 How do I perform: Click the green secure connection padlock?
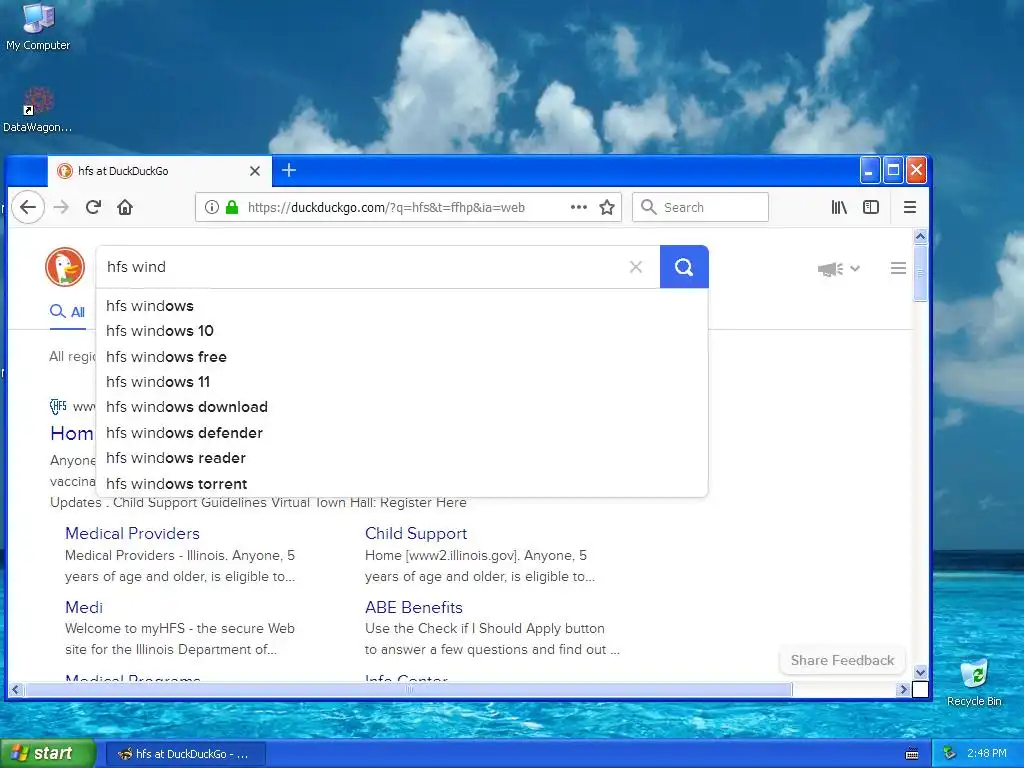click(x=232, y=208)
